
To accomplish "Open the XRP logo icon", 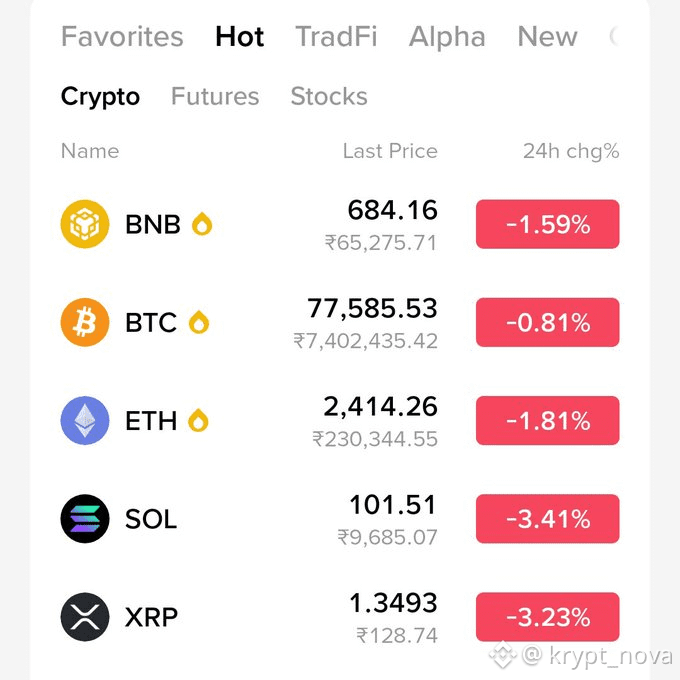I will [x=85, y=617].
